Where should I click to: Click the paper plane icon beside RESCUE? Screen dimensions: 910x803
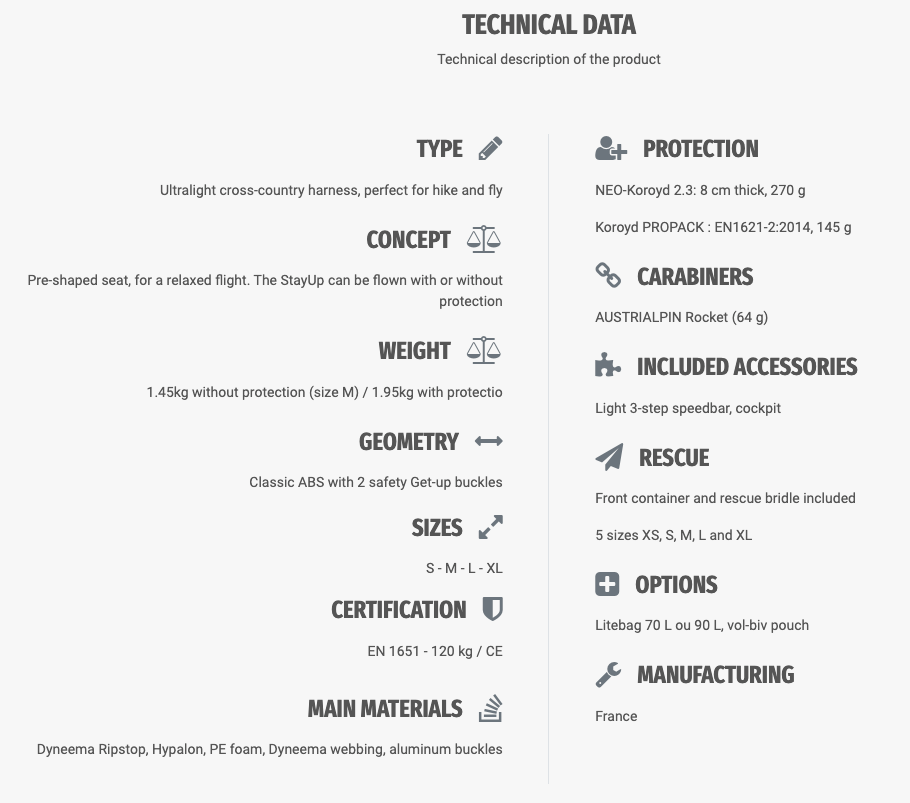click(x=609, y=457)
